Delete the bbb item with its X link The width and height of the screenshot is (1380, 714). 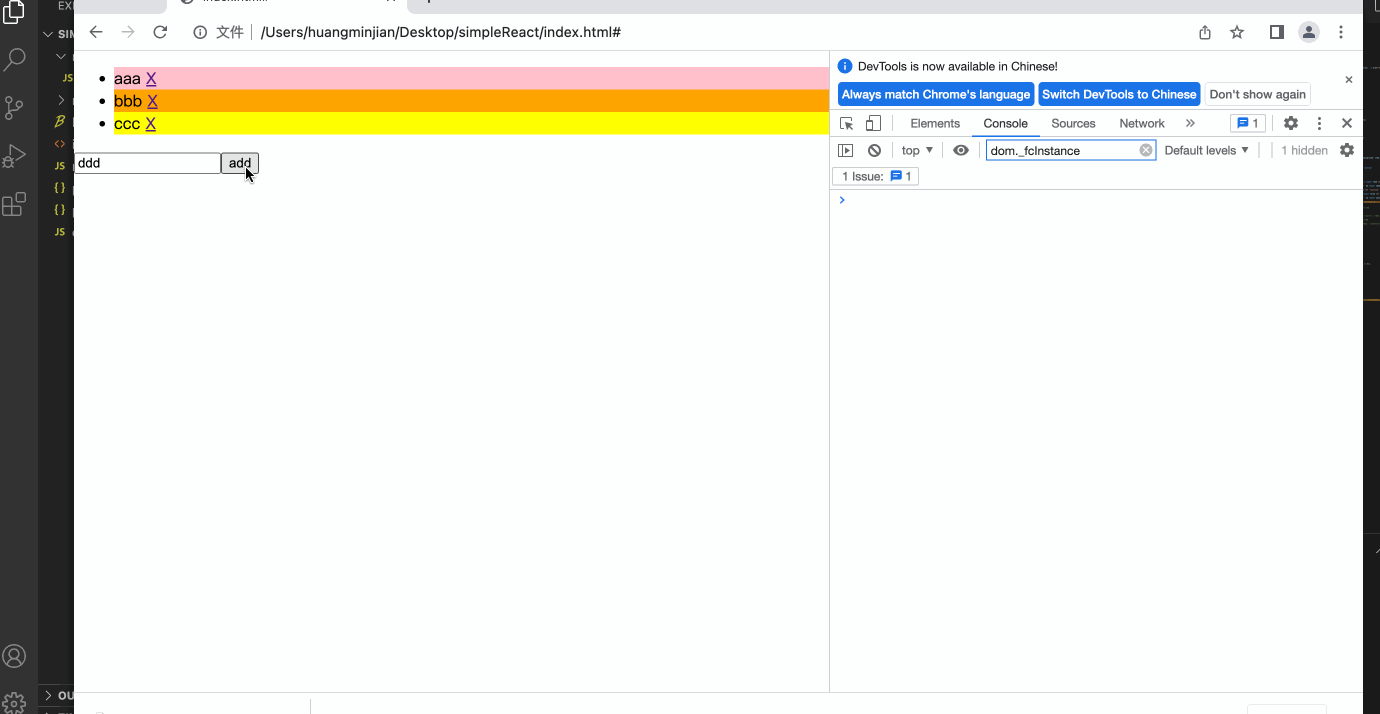pos(152,101)
